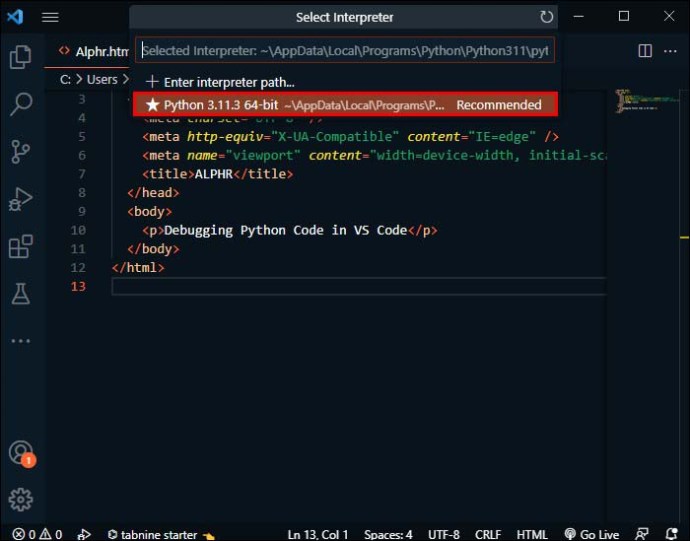Refresh the interpreter list
This screenshot has height=541, width=690.
pos(546,17)
